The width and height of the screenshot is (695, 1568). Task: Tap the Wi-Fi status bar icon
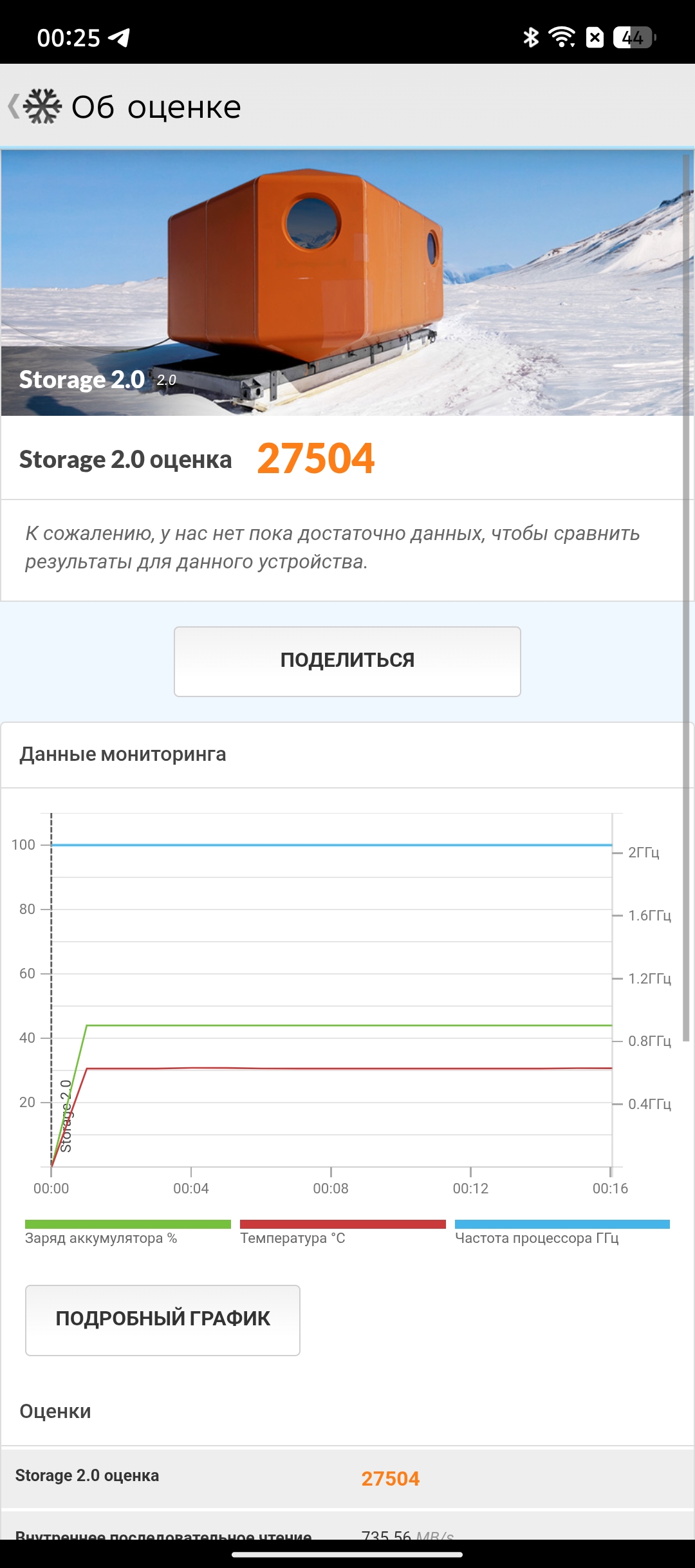click(x=562, y=37)
